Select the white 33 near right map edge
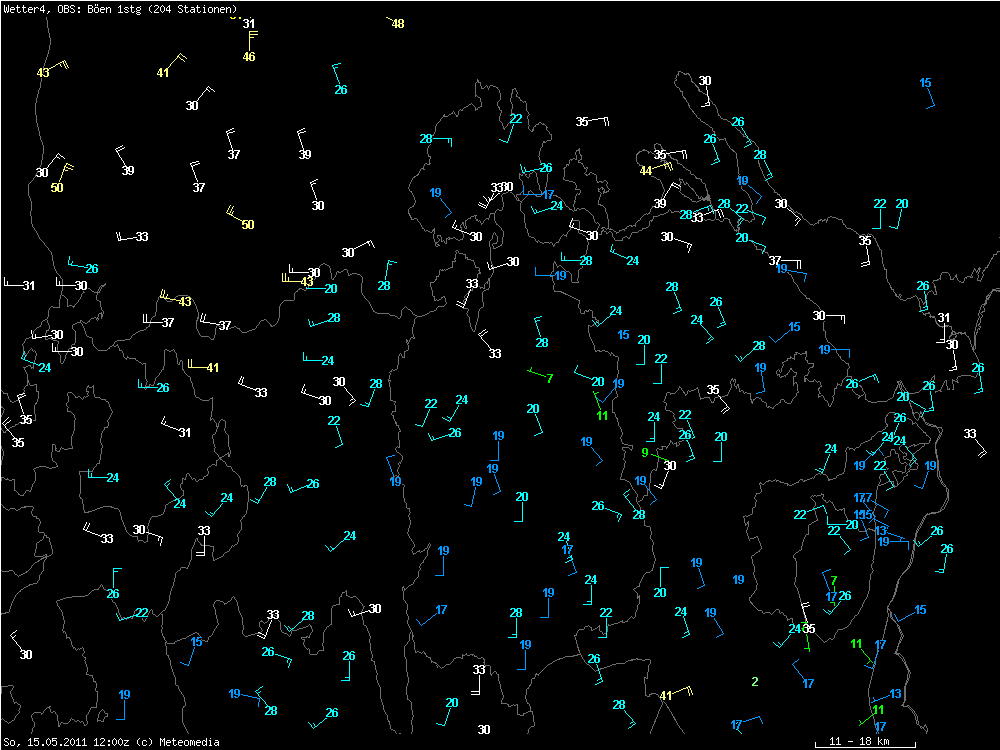Image resolution: width=1000 pixels, height=750 pixels. pyautogui.click(x=969, y=433)
